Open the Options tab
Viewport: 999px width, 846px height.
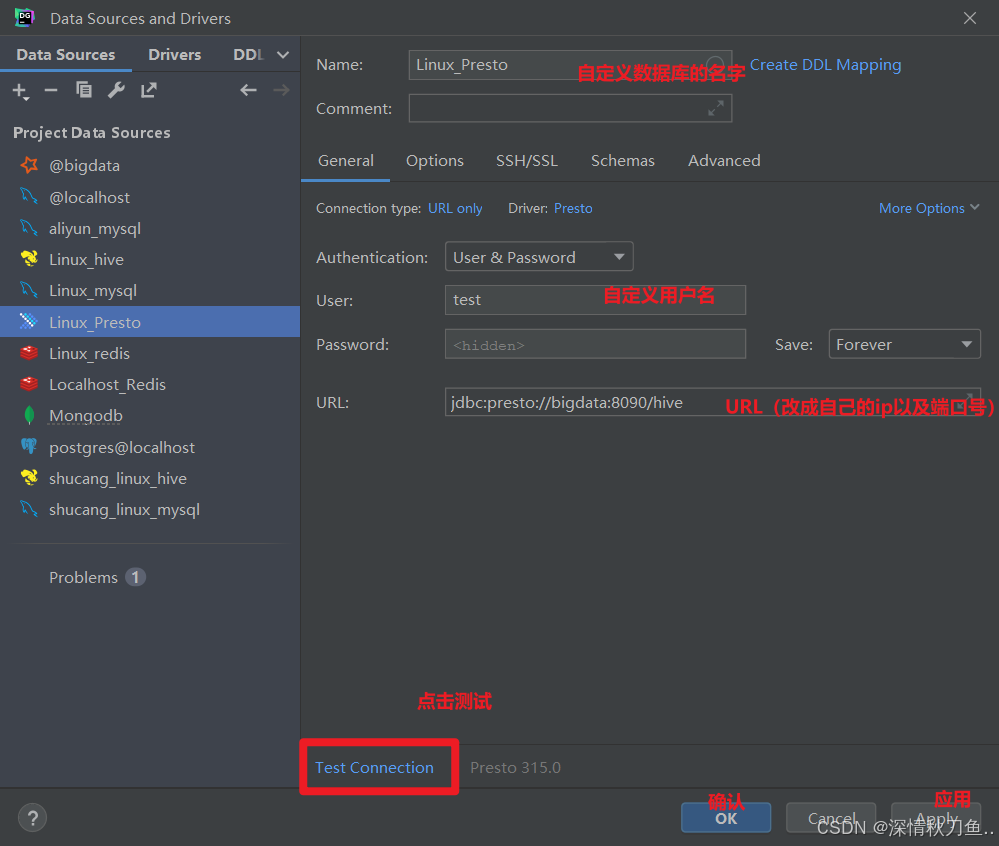[x=435, y=161]
